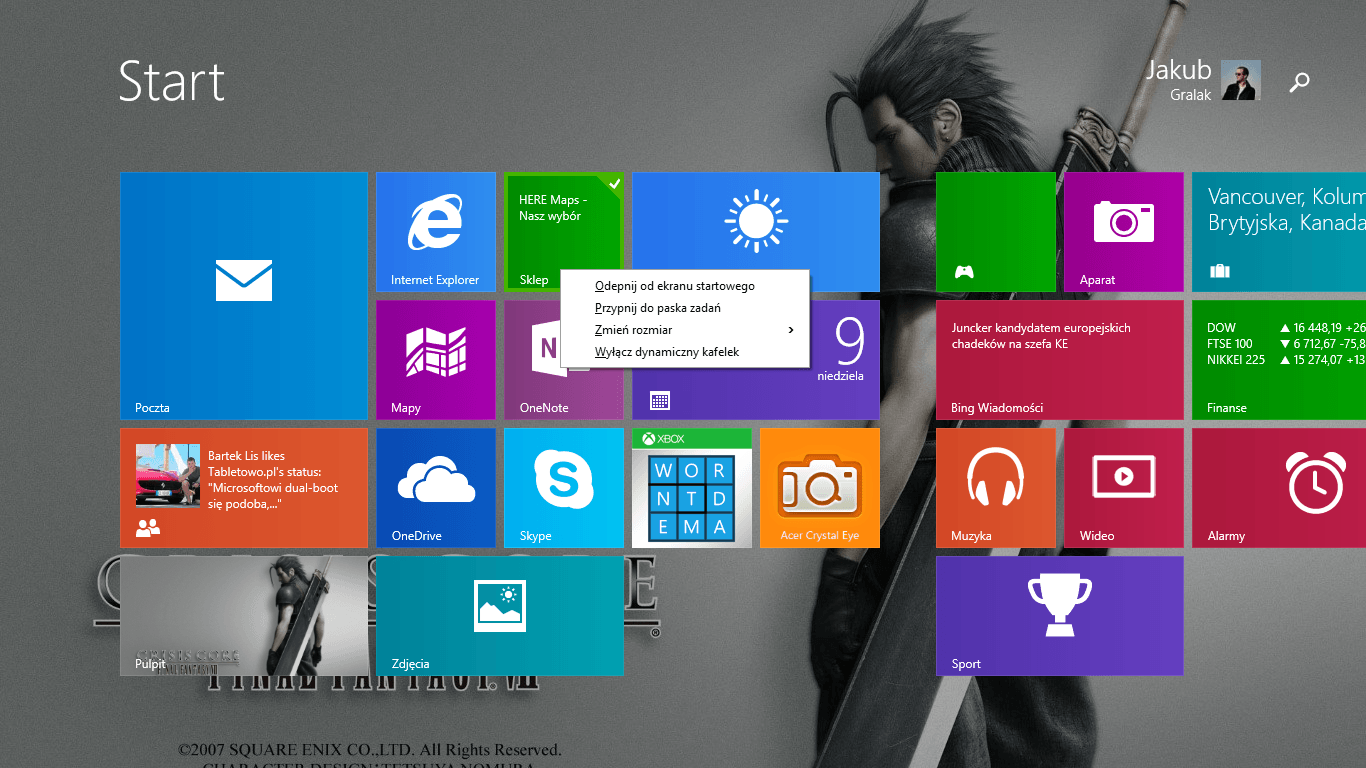This screenshot has width=1366, height=768.
Task: Open the Zdjęcia photos tile
Action: pos(500,615)
